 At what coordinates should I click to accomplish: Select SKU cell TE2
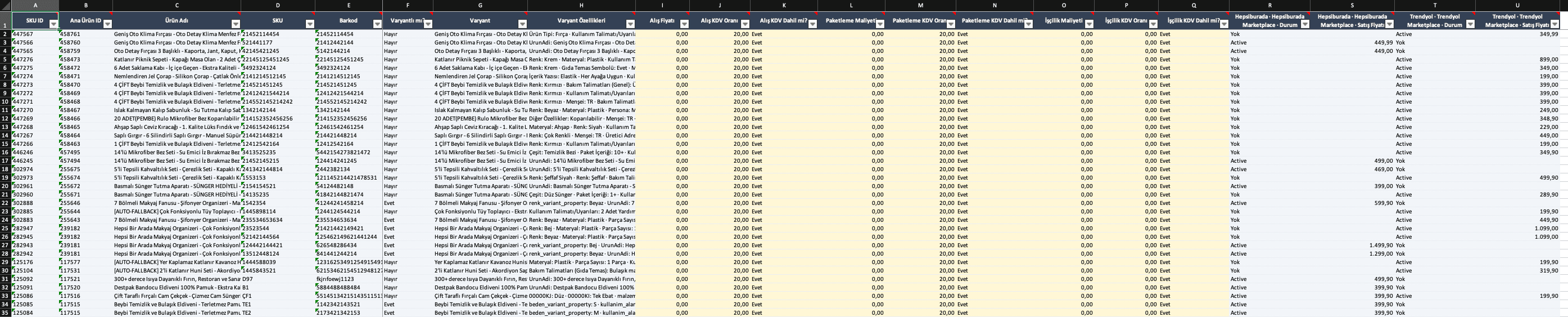point(278,312)
